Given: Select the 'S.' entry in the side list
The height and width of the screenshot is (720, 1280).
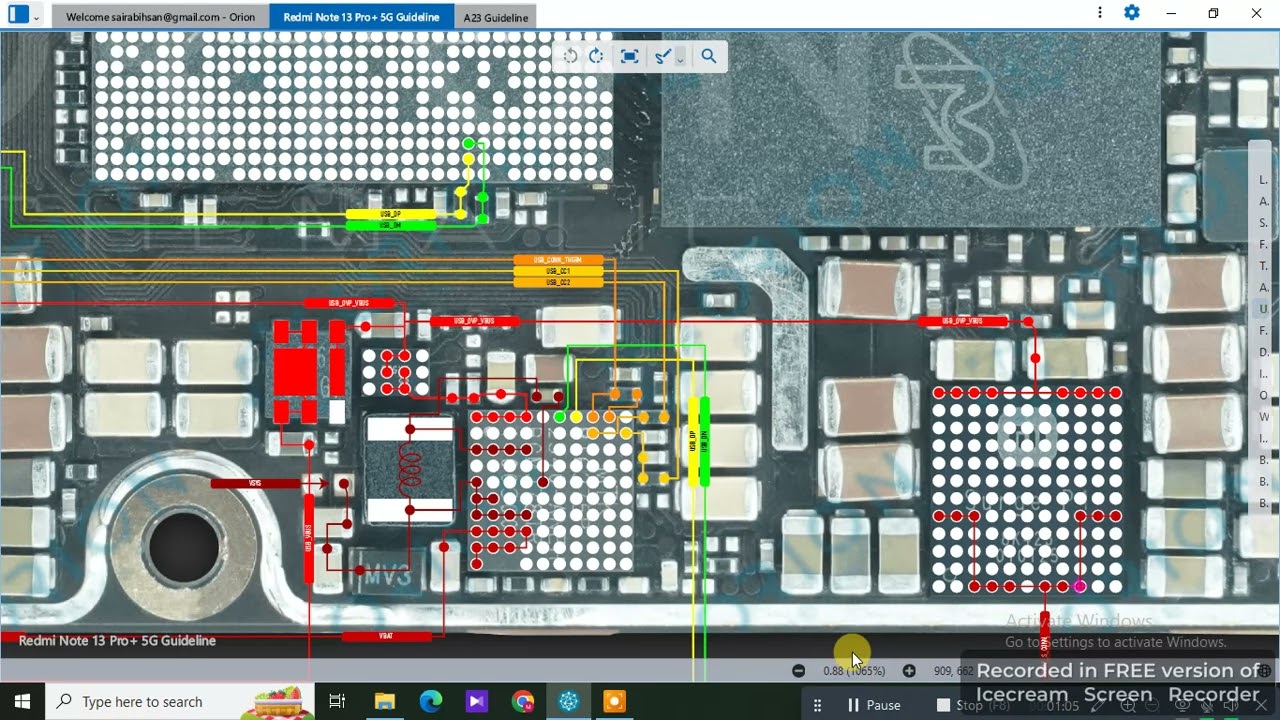Looking at the screenshot, I should coord(1264,223).
